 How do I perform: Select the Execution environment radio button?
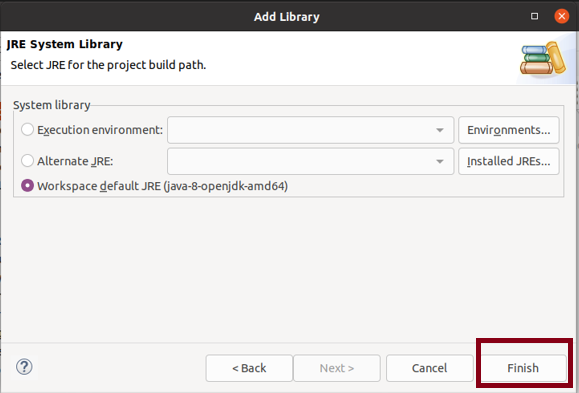27,130
